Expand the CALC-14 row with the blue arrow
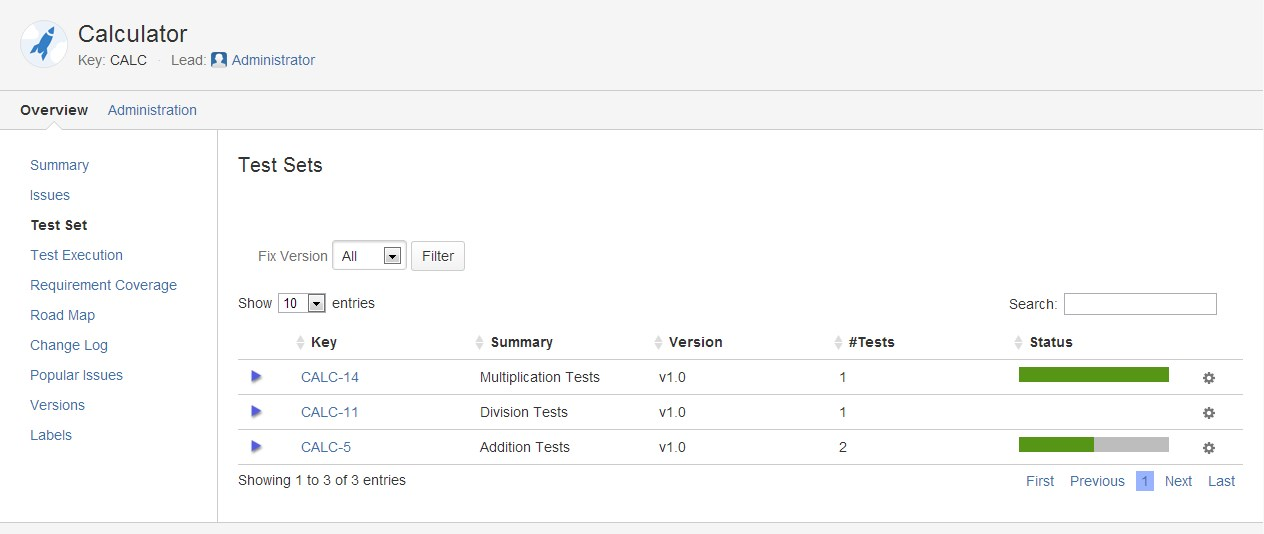Viewport: 1264px width, 534px height. pos(257,376)
